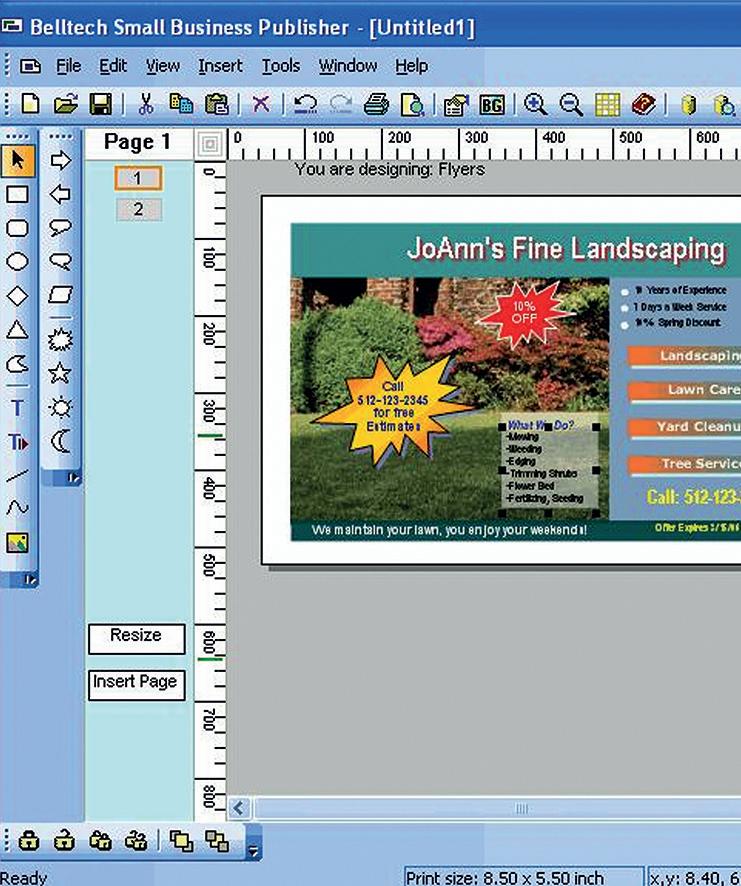Viewport: 741px width, 886px height.
Task: Click the Insert Page button
Action: pos(136,685)
